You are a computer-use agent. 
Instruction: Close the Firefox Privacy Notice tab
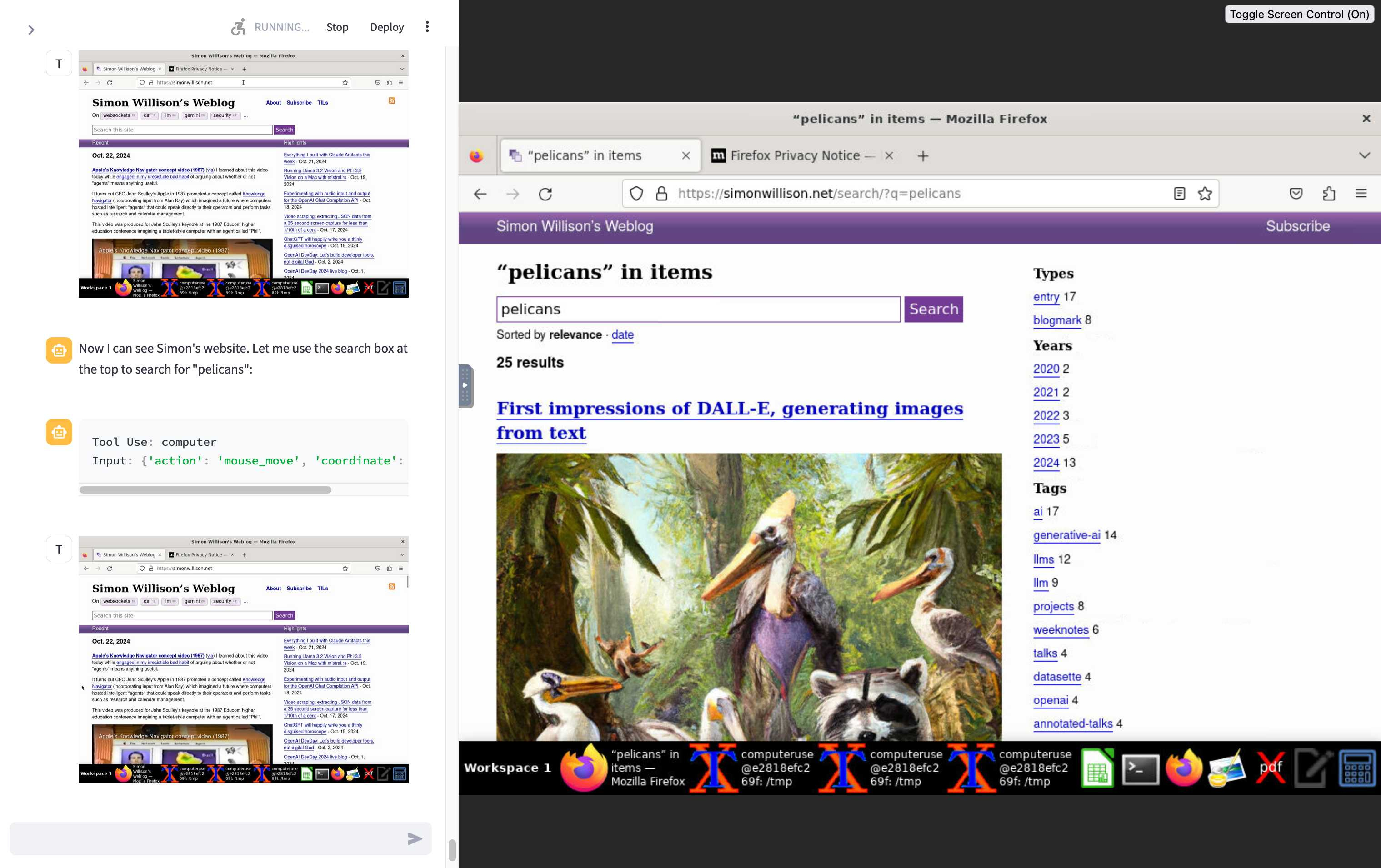889,155
